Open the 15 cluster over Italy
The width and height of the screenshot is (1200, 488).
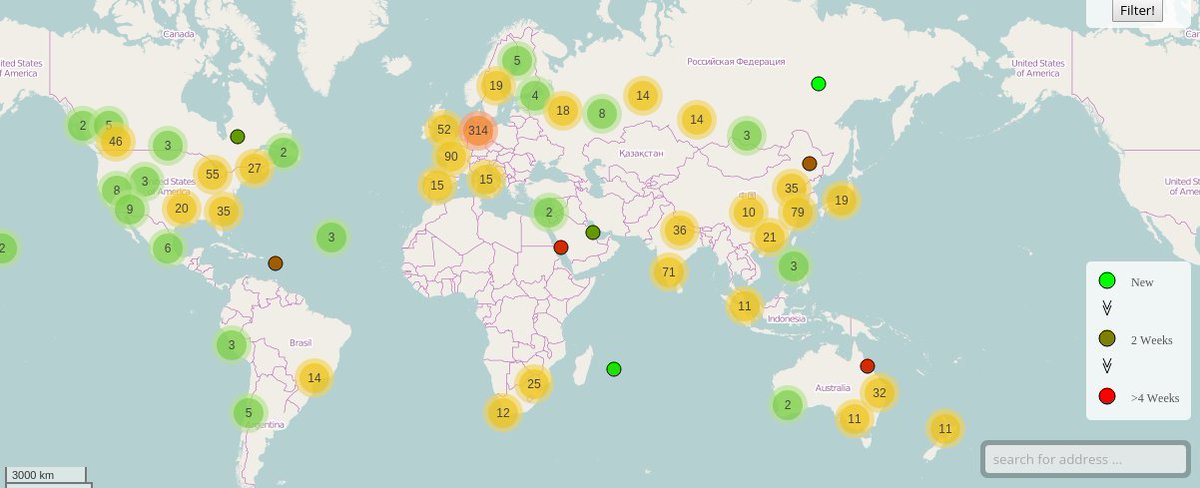coord(486,180)
